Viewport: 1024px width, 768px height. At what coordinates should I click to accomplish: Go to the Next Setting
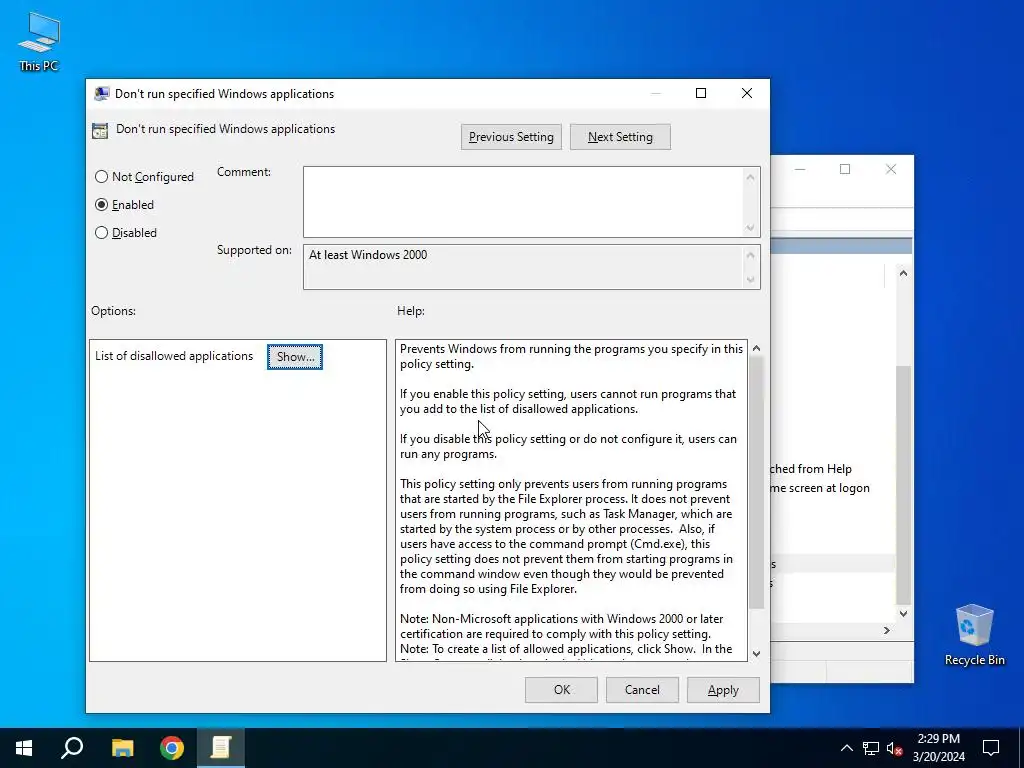[x=620, y=137]
